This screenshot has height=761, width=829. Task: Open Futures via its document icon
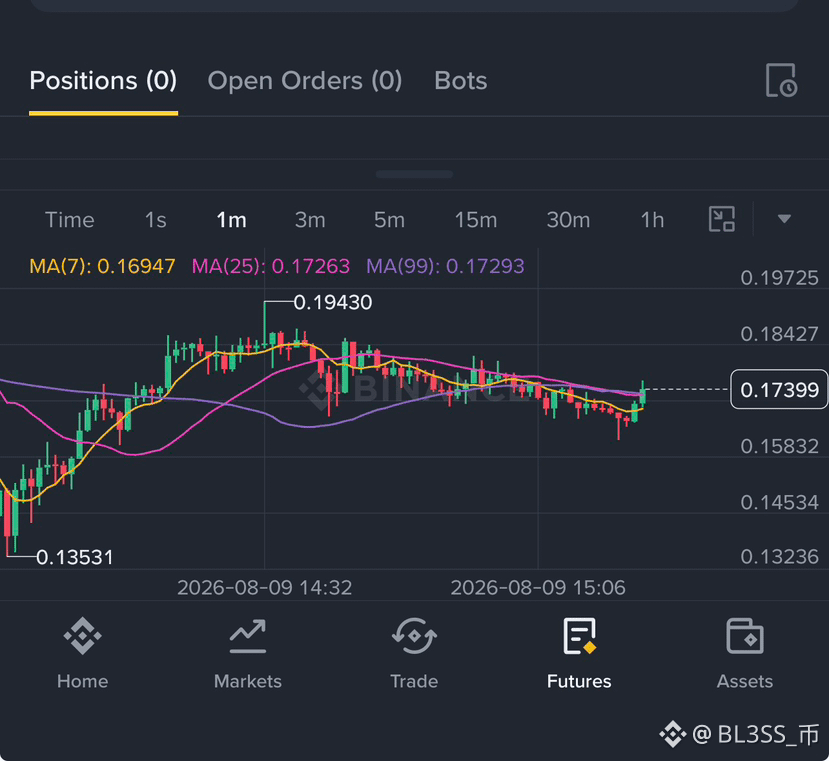(579, 636)
